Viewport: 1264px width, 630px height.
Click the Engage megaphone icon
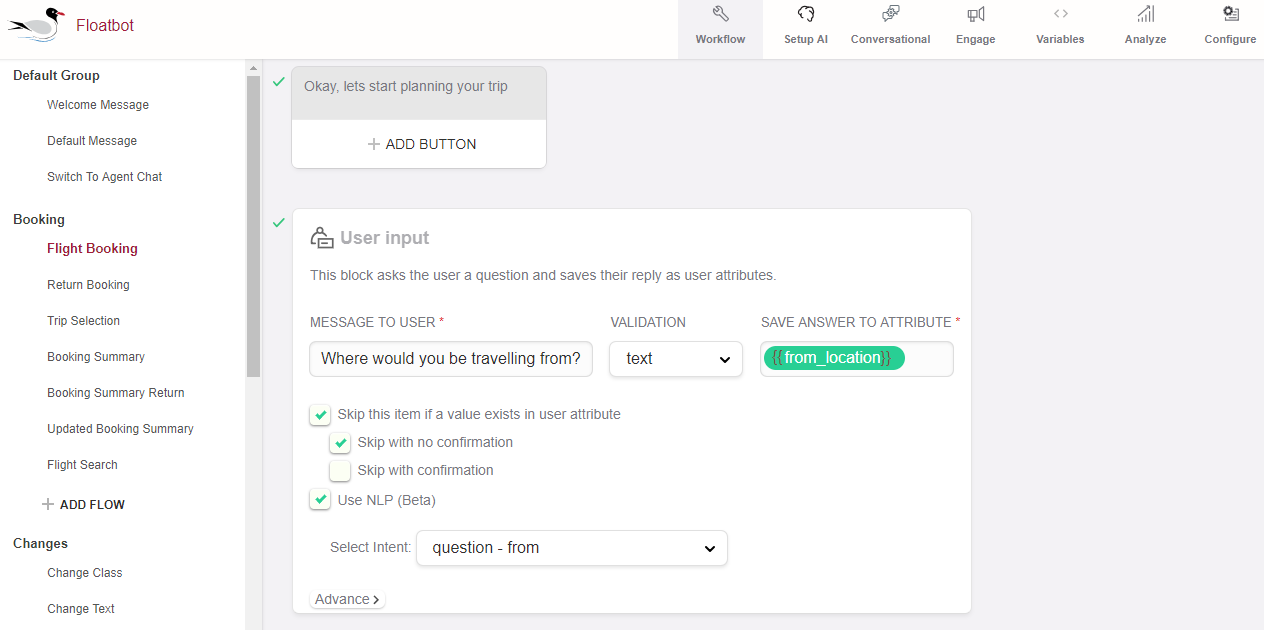tap(975, 14)
